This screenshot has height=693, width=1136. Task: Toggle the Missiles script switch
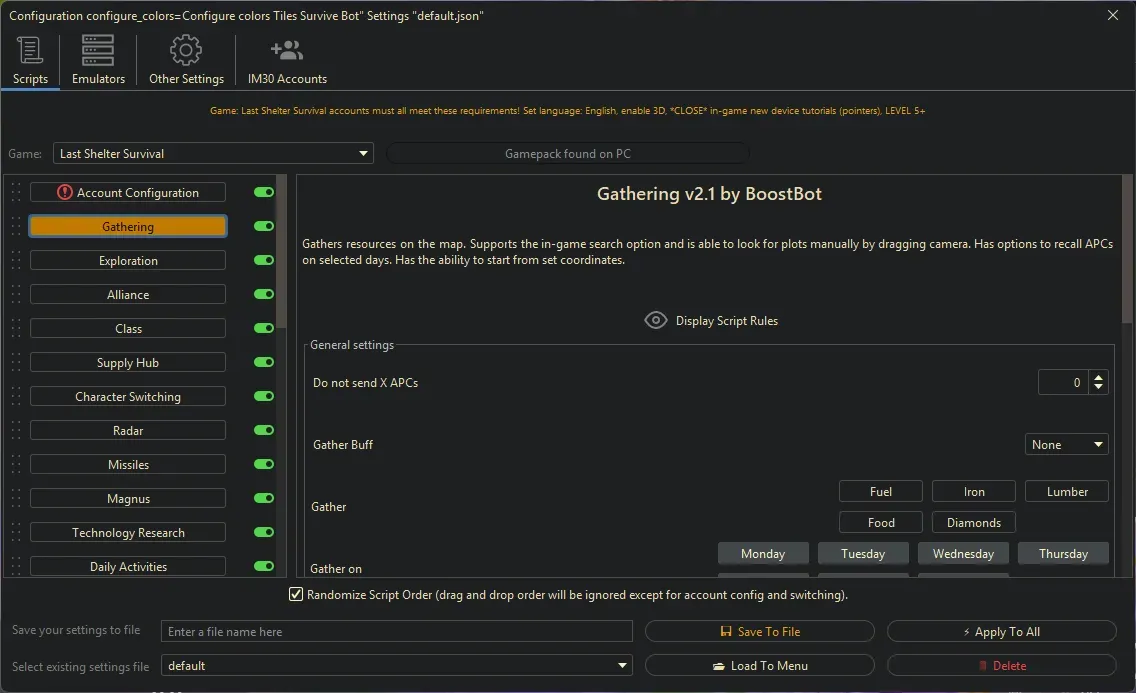pyautogui.click(x=264, y=464)
